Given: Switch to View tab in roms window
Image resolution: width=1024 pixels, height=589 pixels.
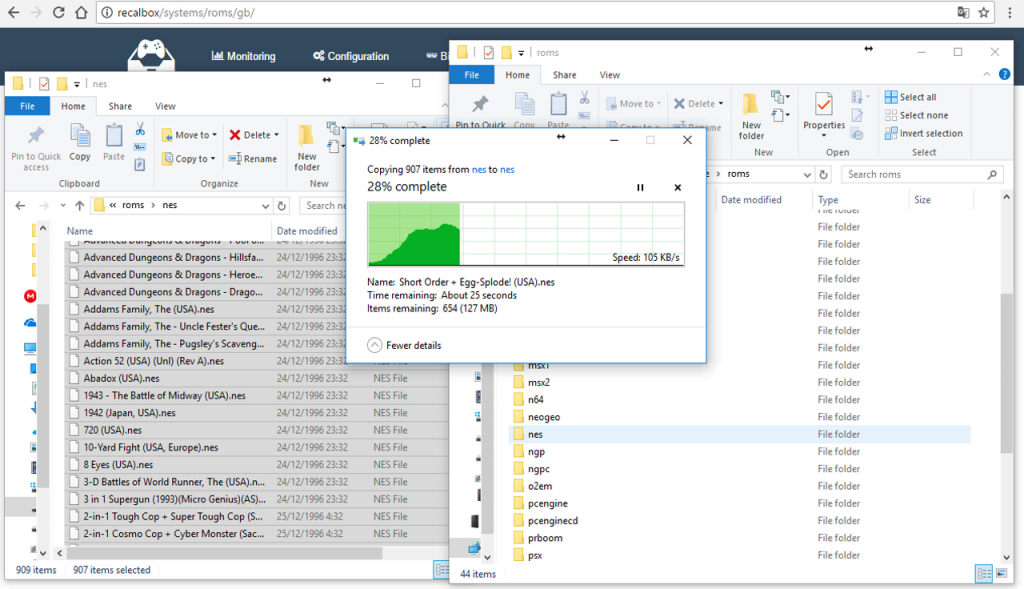Looking at the screenshot, I should coord(609,75).
